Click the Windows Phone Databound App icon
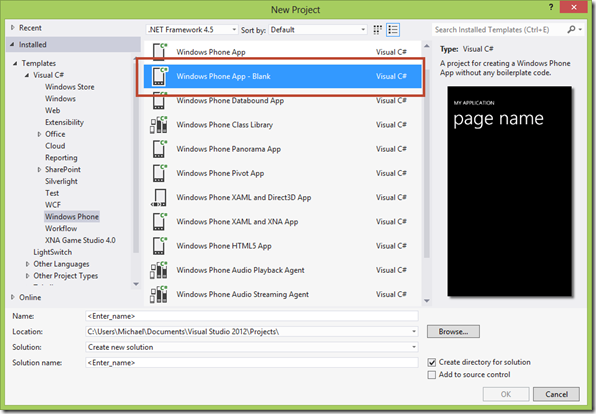The height and width of the screenshot is (414, 596). tap(159, 100)
